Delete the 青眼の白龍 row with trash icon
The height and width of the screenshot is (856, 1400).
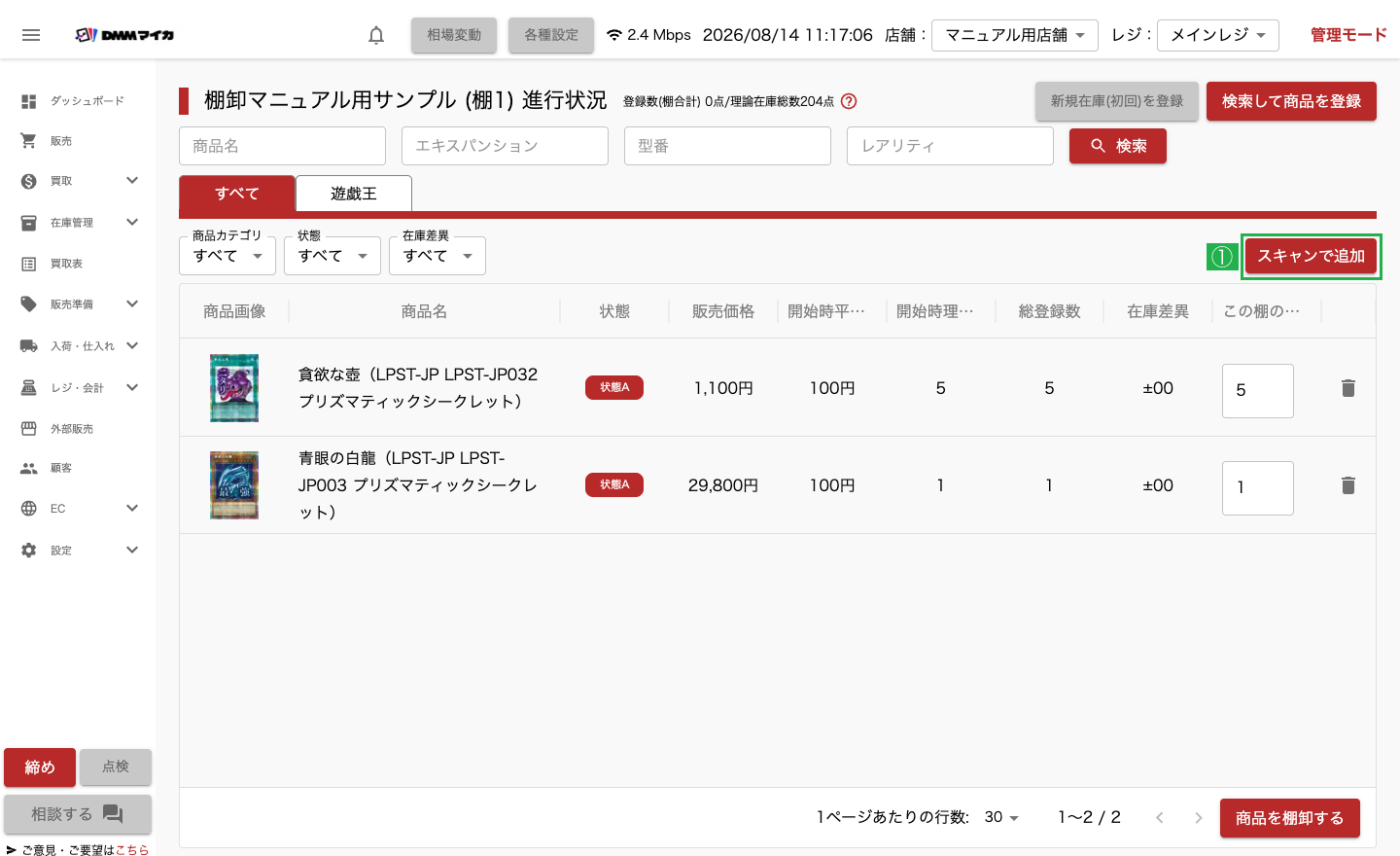(x=1348, y=485)
